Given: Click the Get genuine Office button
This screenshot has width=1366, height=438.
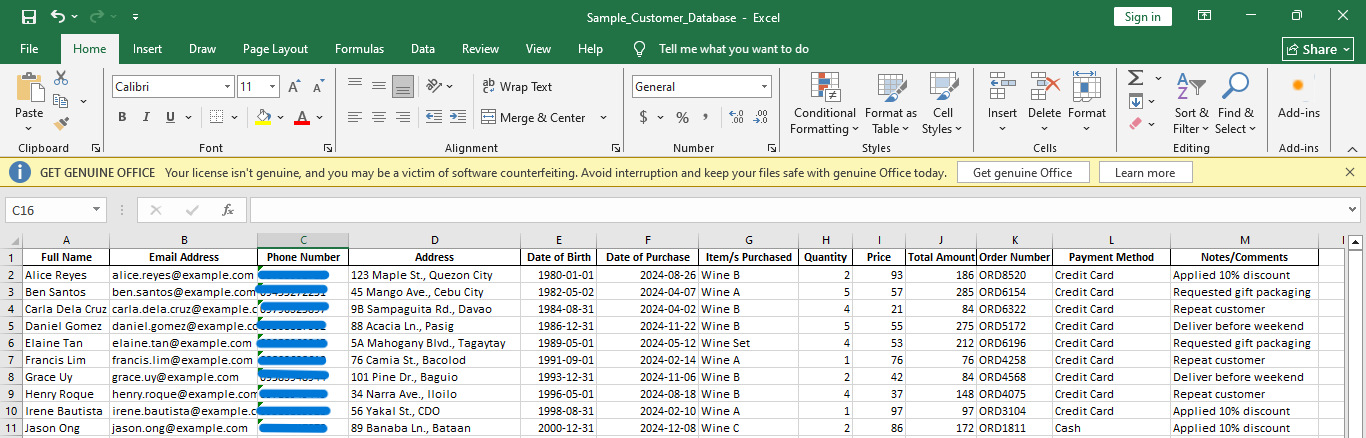Looking at the screenshot, I should [x=1022, y=173].
